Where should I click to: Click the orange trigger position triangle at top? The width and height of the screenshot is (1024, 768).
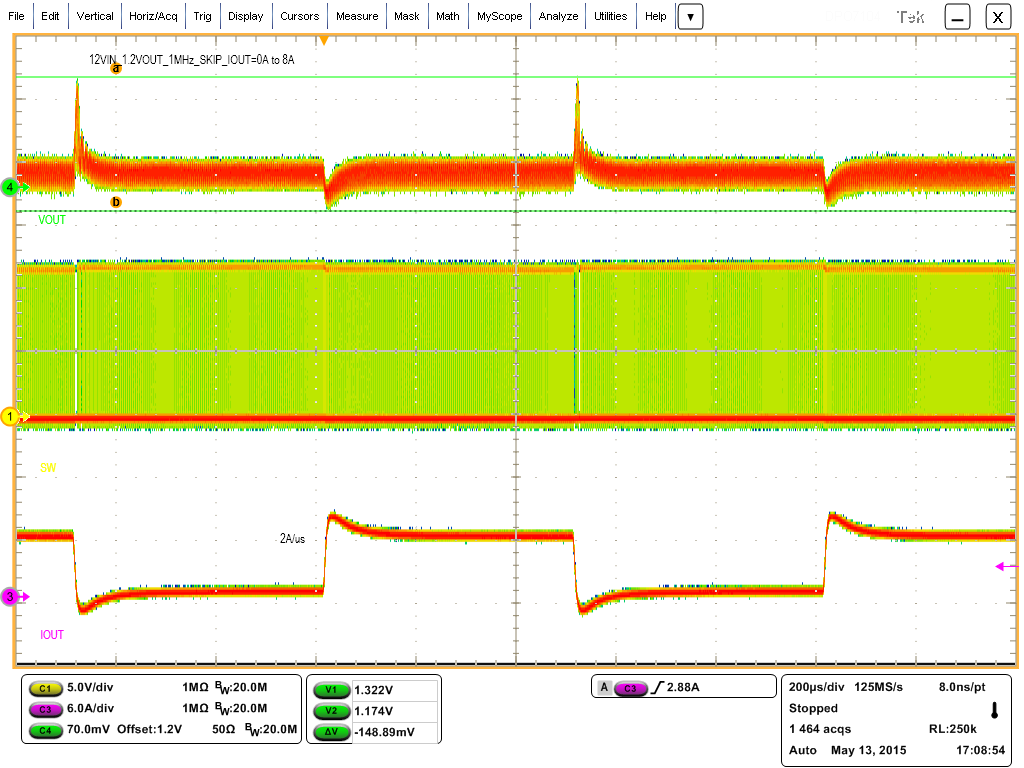tap(323, 39)
